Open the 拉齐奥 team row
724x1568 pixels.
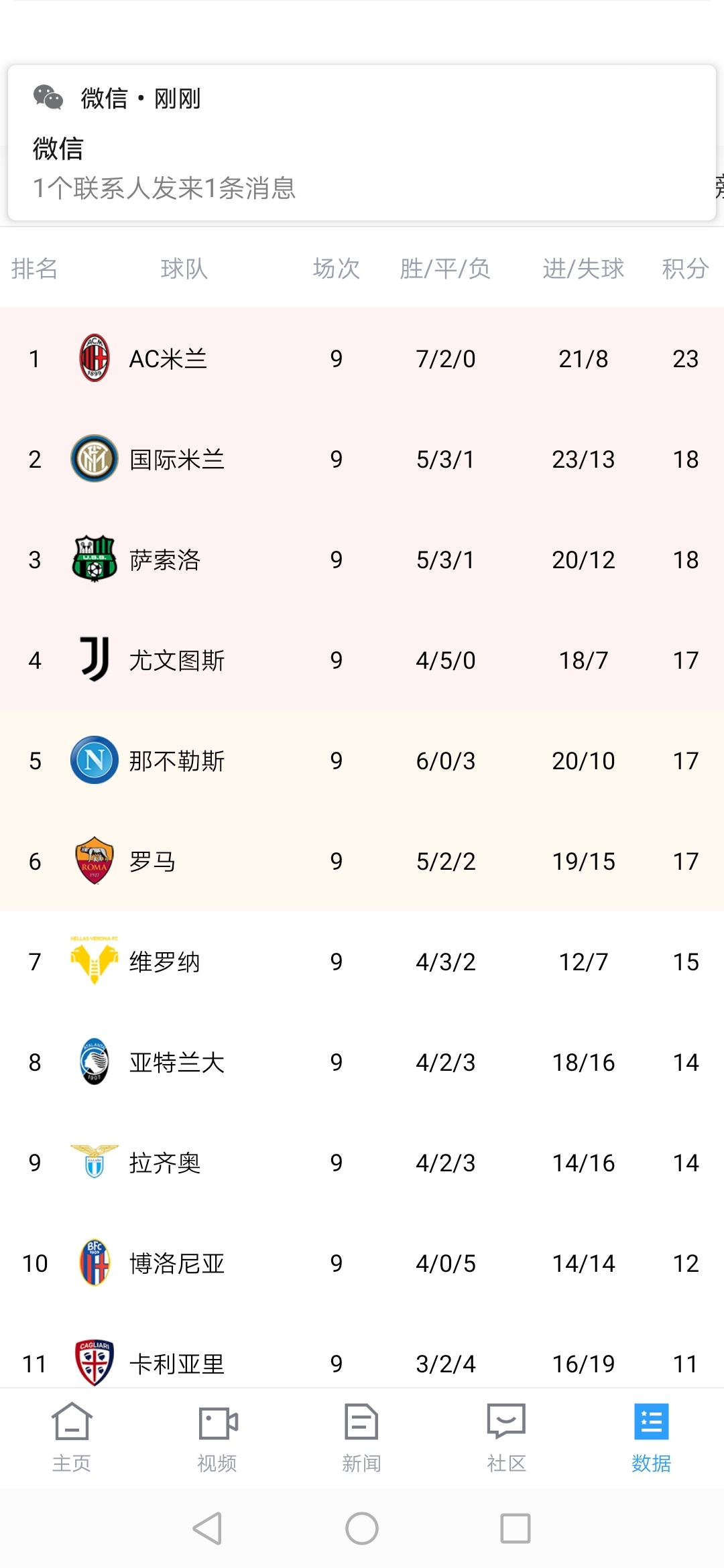click(x=362, y=1162)
